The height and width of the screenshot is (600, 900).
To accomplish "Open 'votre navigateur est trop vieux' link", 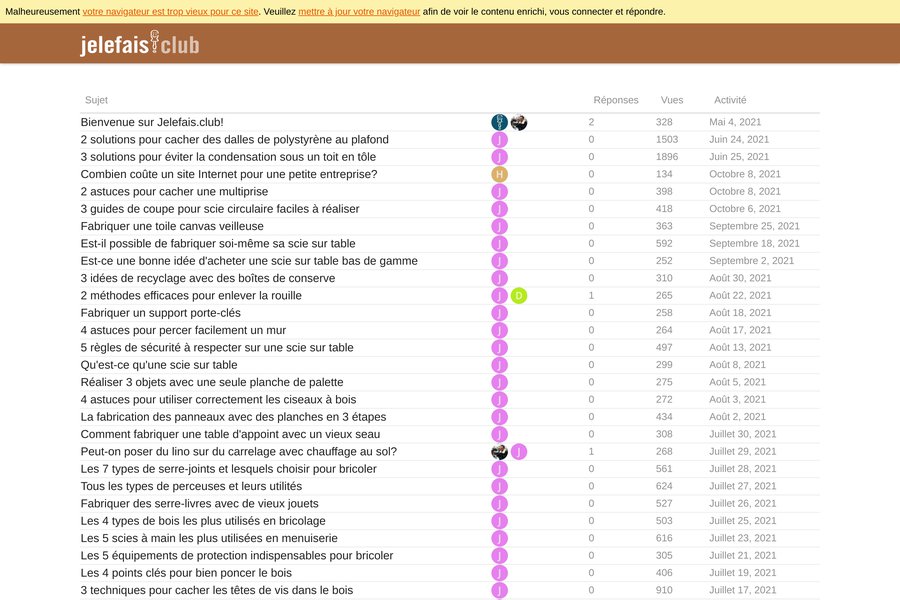I will [x=170, y=11].
